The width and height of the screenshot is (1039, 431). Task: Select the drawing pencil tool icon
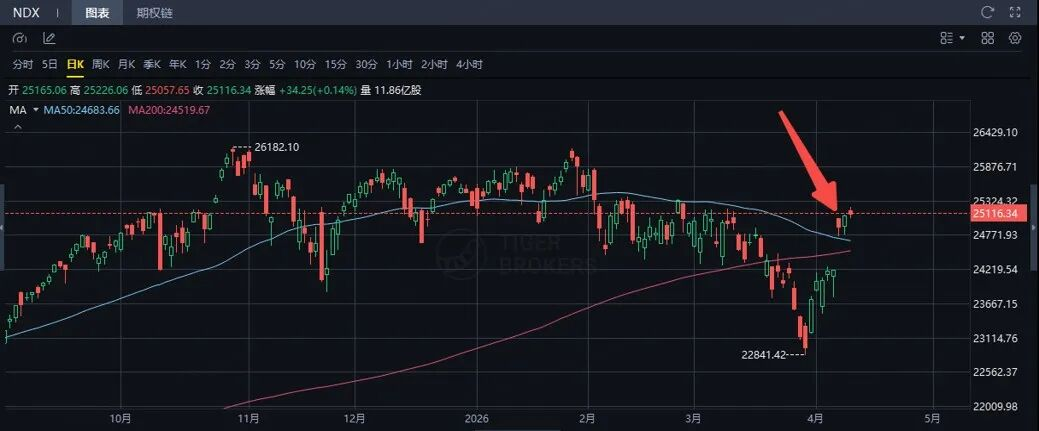coord(49,38)
